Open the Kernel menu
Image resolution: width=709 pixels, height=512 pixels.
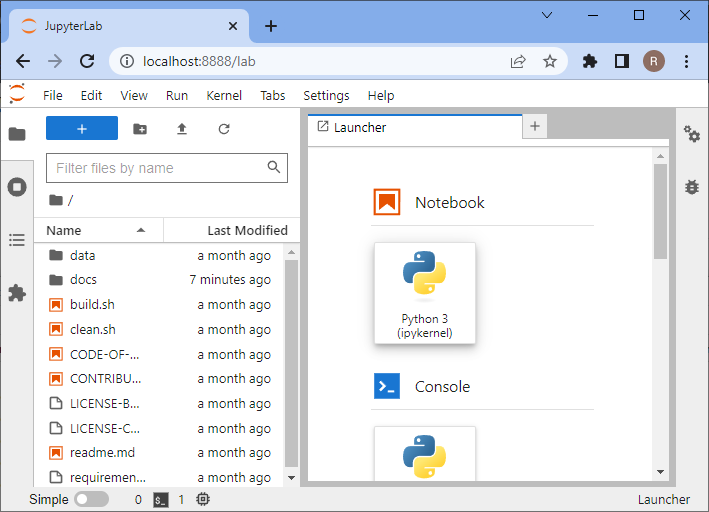(224, 95)
